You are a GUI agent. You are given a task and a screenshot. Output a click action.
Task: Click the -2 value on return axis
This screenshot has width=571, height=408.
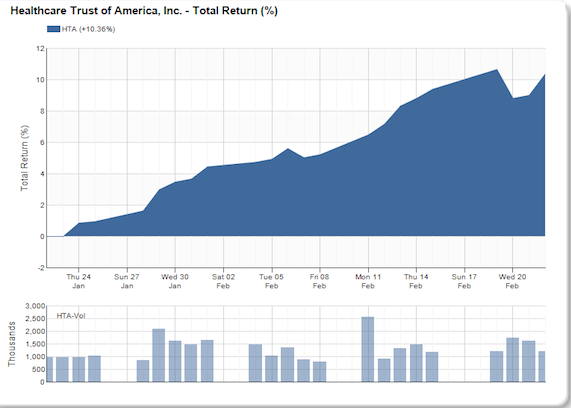41,268
